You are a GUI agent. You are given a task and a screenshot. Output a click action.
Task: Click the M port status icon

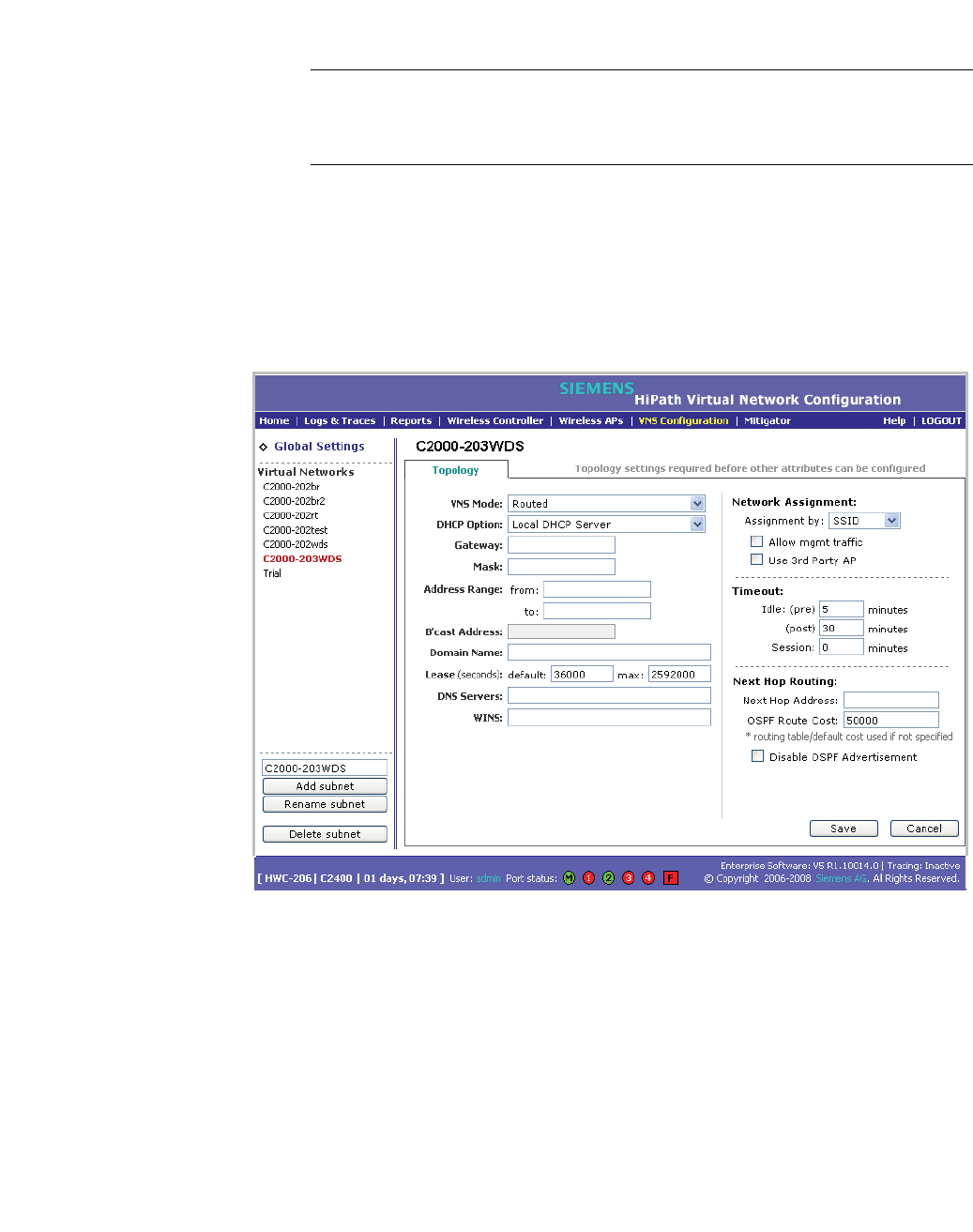pos(569,878)
